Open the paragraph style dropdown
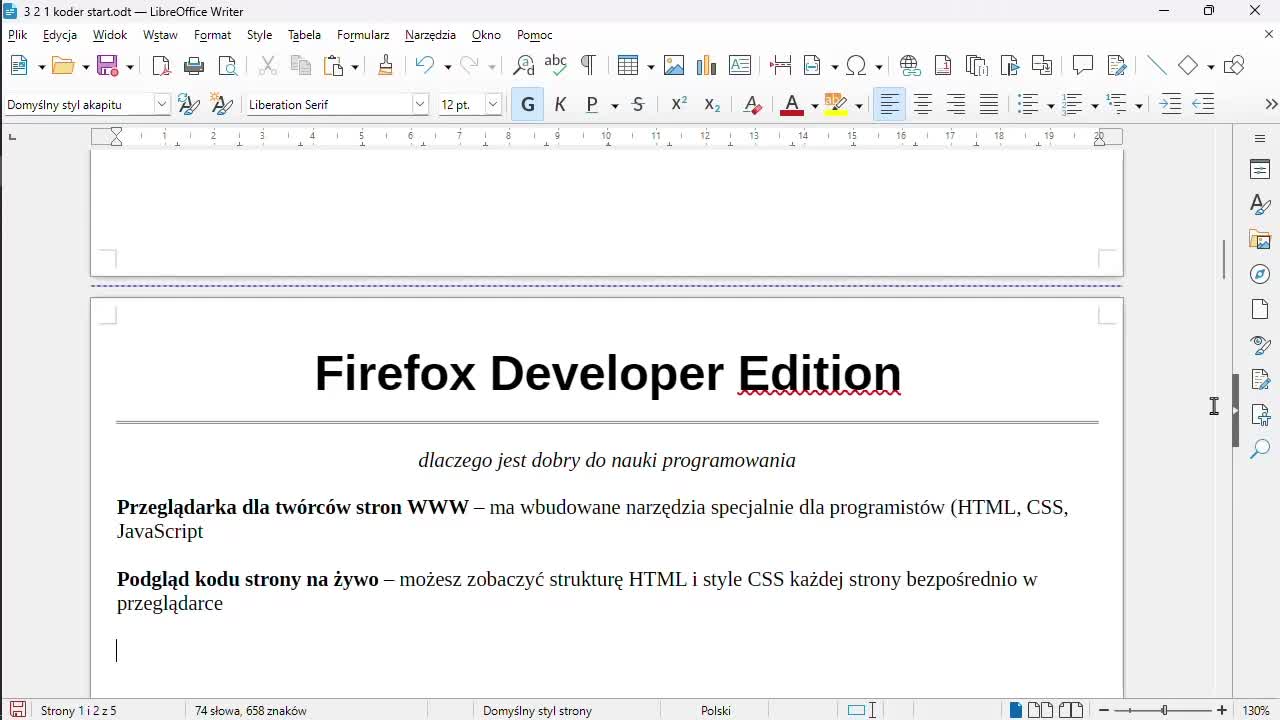Screen dimensions: 1280x720 click(161, 103)
